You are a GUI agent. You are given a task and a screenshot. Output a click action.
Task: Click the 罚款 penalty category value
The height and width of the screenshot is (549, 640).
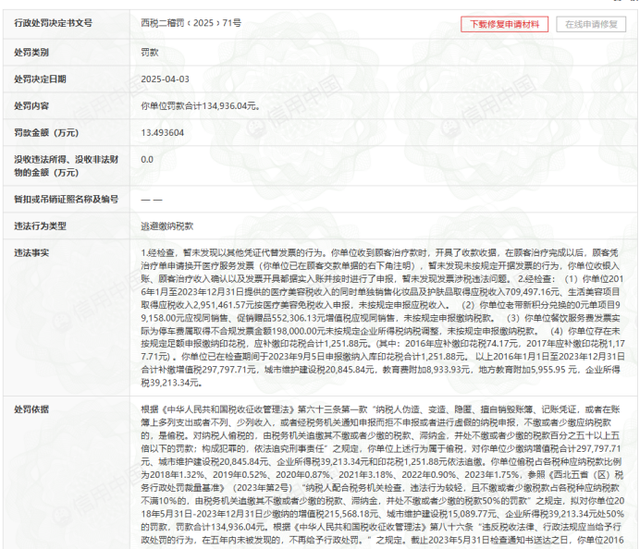click(x=149, y=52)
